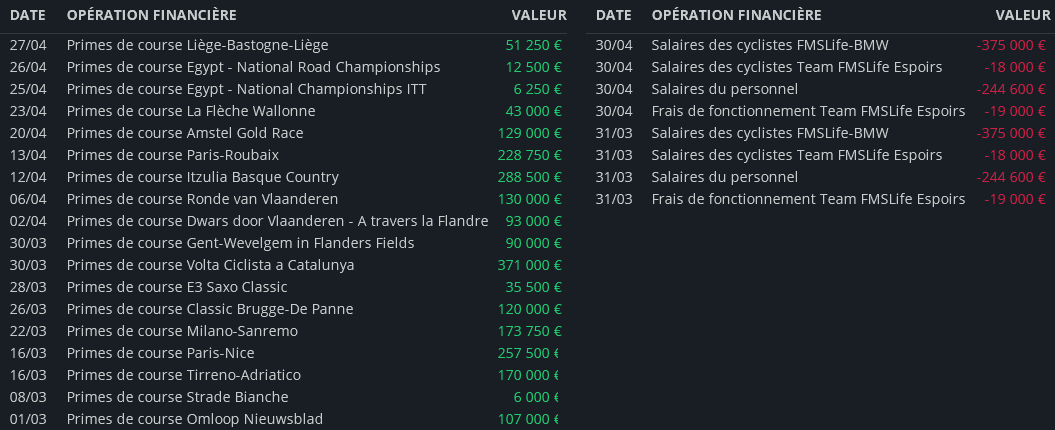The height and width of the screenshot is (430, 1055).
Task: Click the Paris-Nice race bonus entry
Action: click(x=160, y=353)
